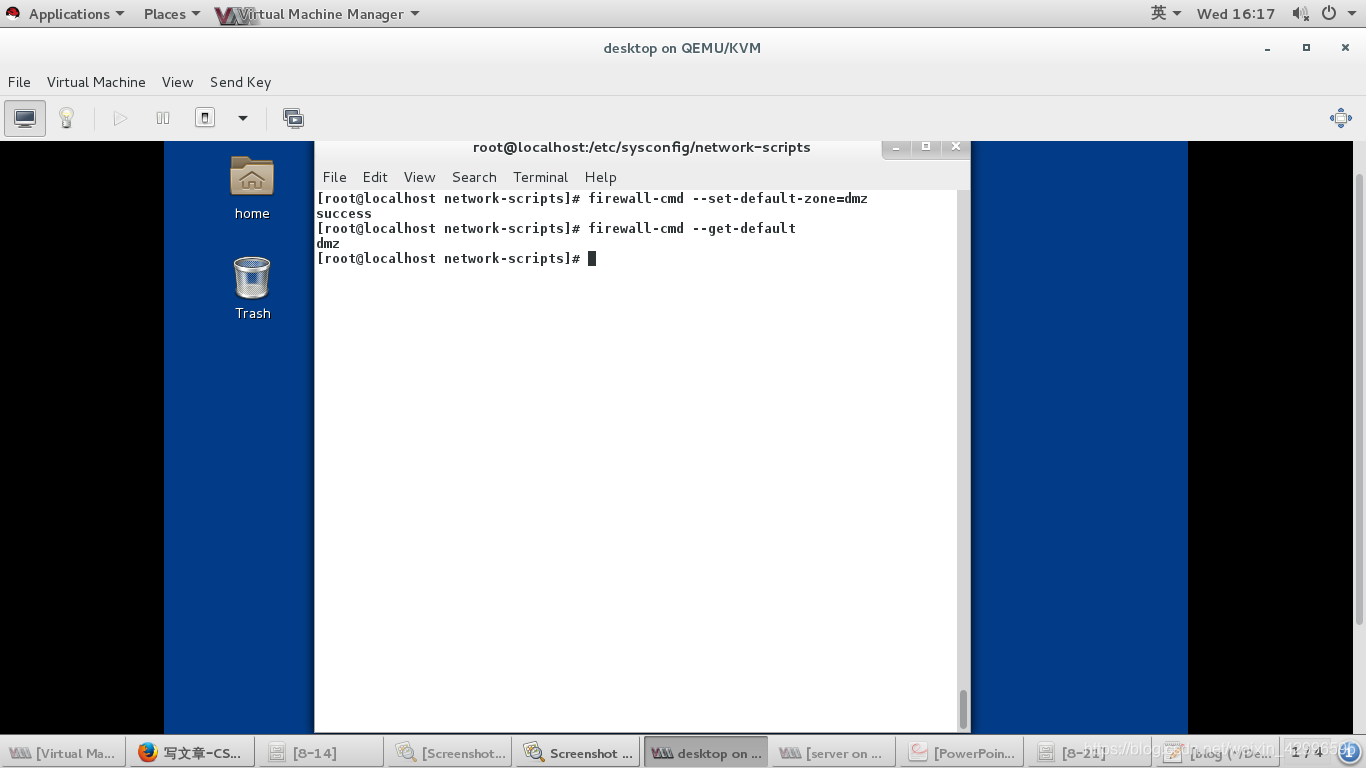Show the graphical console view icon
The width and height of the screenshot is (1366, 768).
coord(25,118)
